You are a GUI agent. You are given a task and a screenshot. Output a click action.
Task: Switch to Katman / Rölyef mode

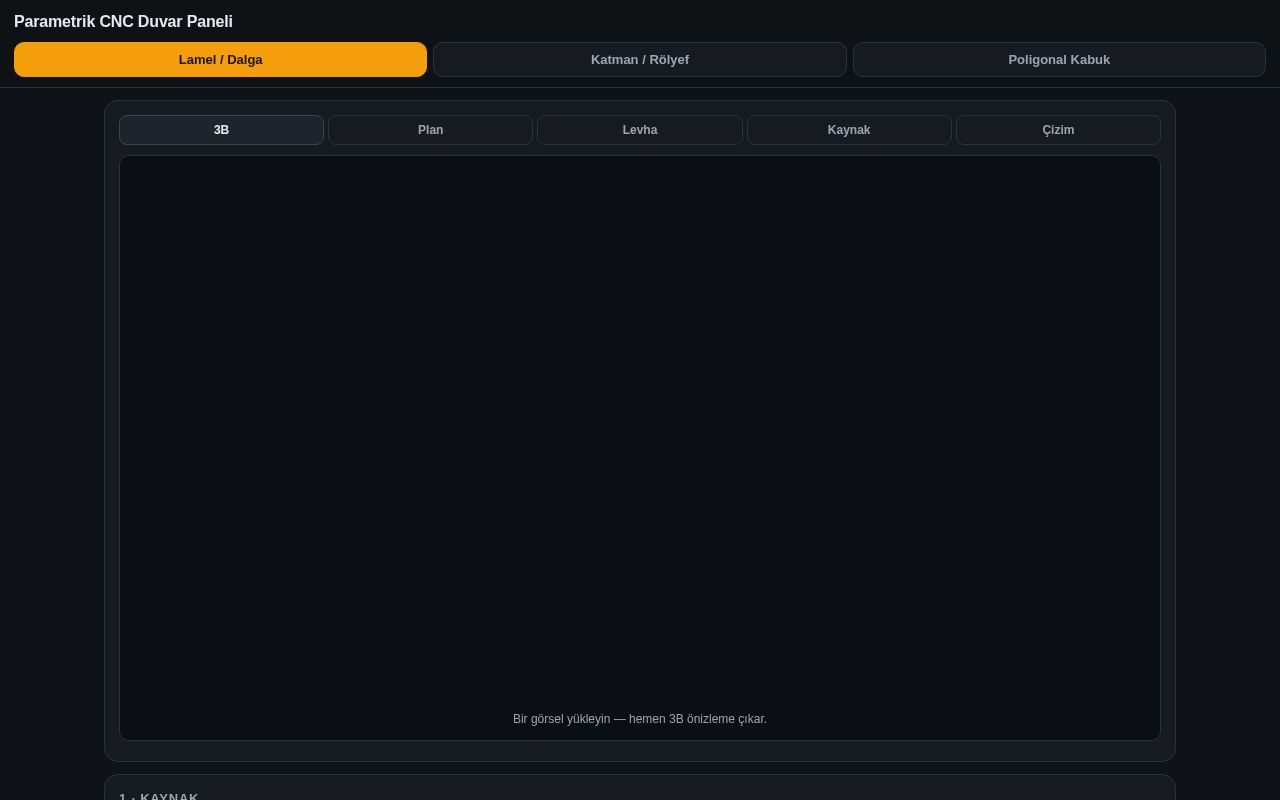click(640, 59)
